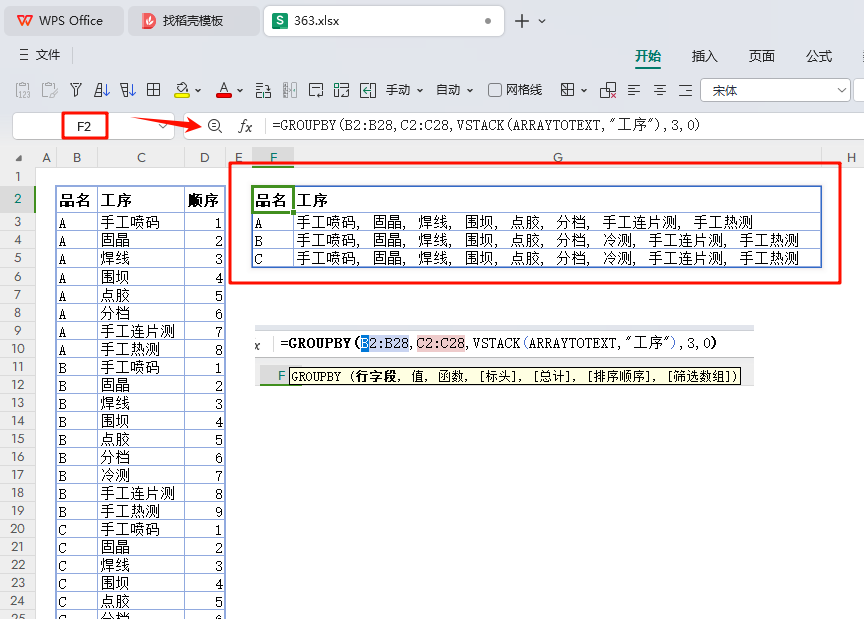Open the filter funnel tool
864x619 pixels.
pos(76,90)
